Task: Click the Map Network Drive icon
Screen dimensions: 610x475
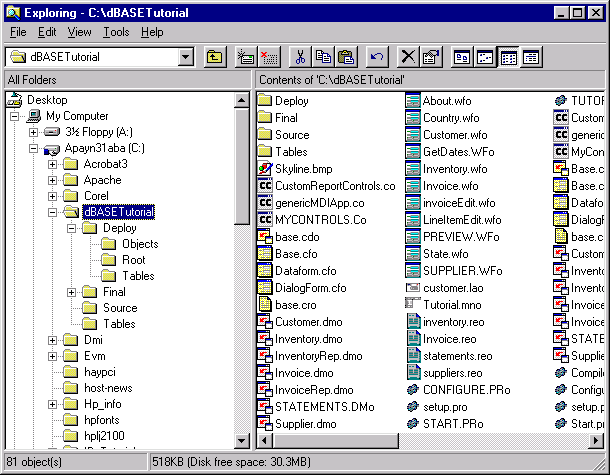Action: 246,57
